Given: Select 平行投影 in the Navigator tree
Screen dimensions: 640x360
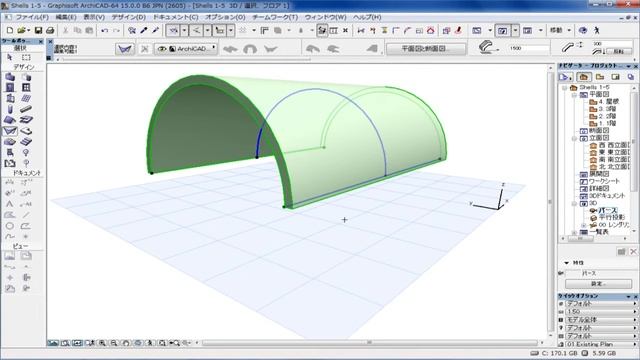Looking at the screenshot, I should tap(611, 218).
